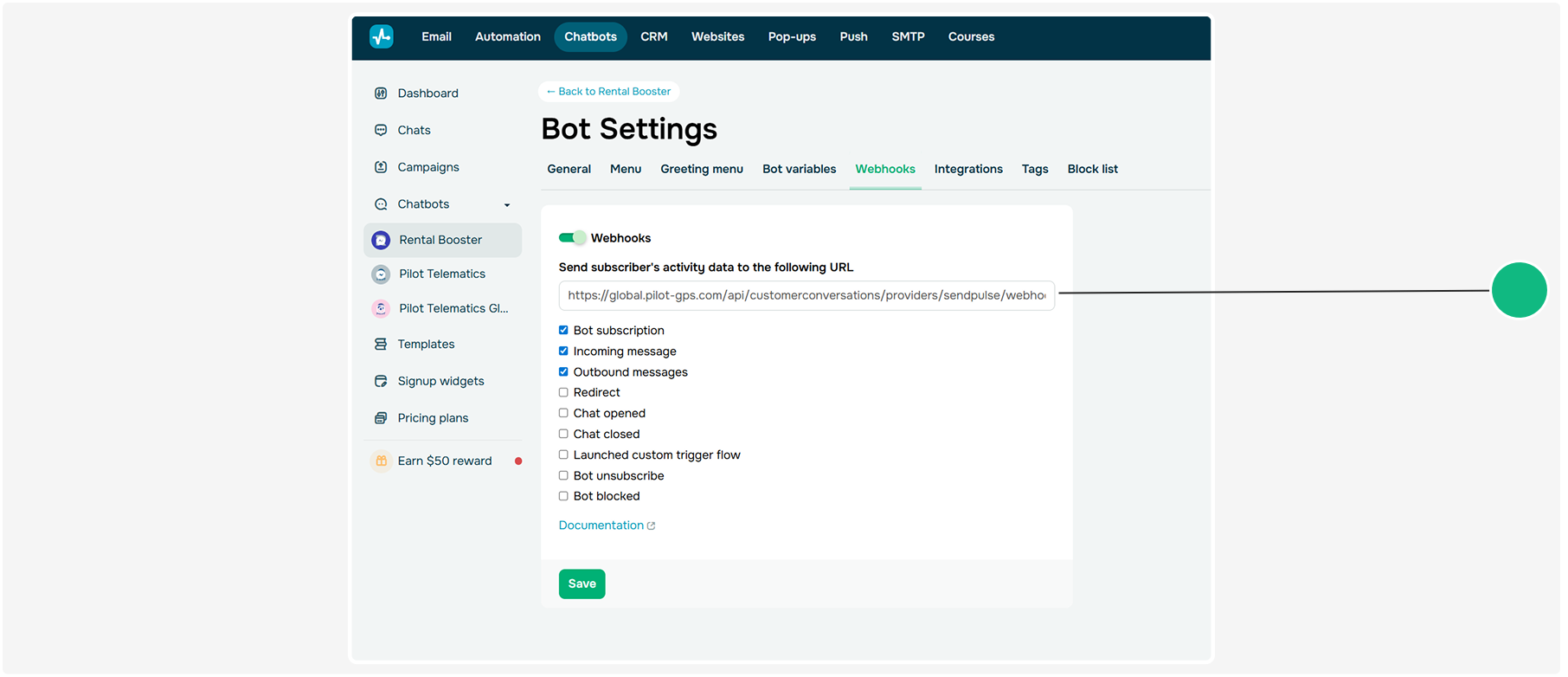1568x677 pixels.
Task: Open Templates sidebar icon
Action: tap(381, 345)
